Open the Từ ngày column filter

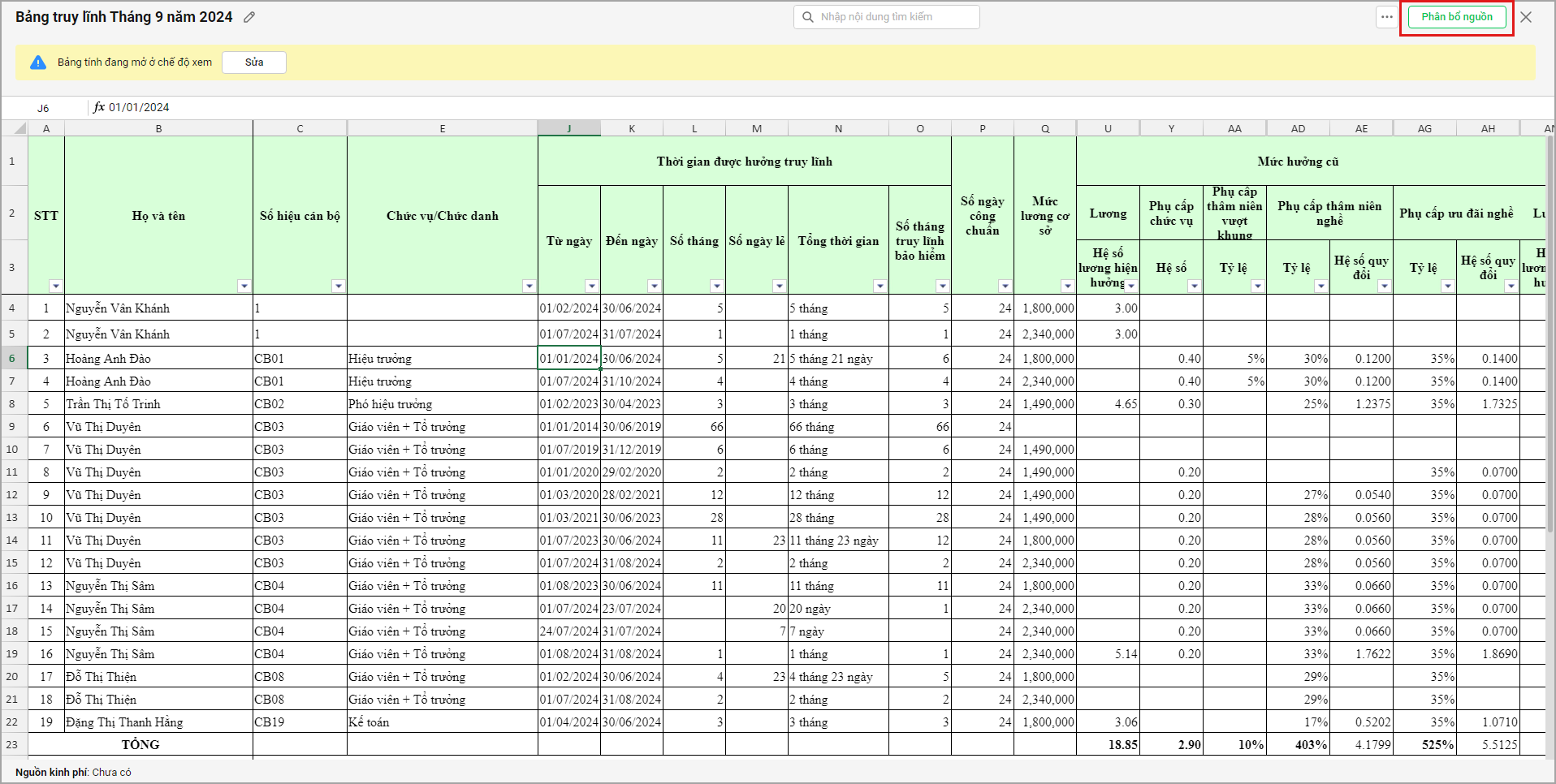tap(591, 286)
